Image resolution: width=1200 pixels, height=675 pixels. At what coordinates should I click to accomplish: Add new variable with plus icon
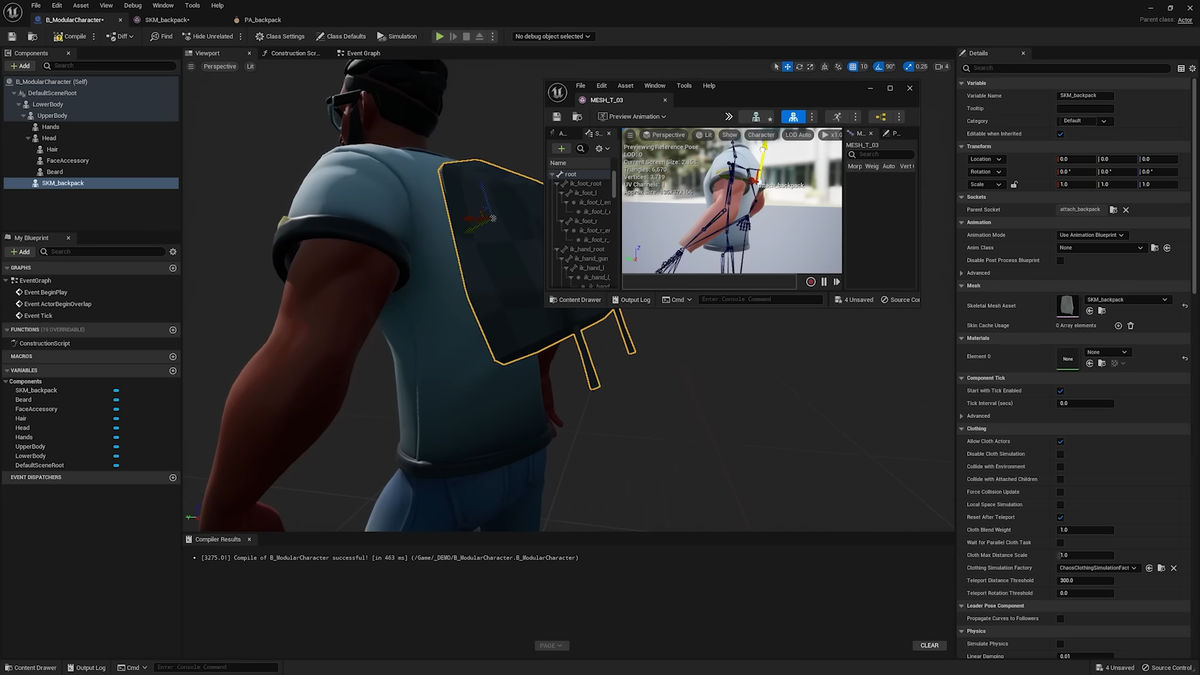coord(173,371)
